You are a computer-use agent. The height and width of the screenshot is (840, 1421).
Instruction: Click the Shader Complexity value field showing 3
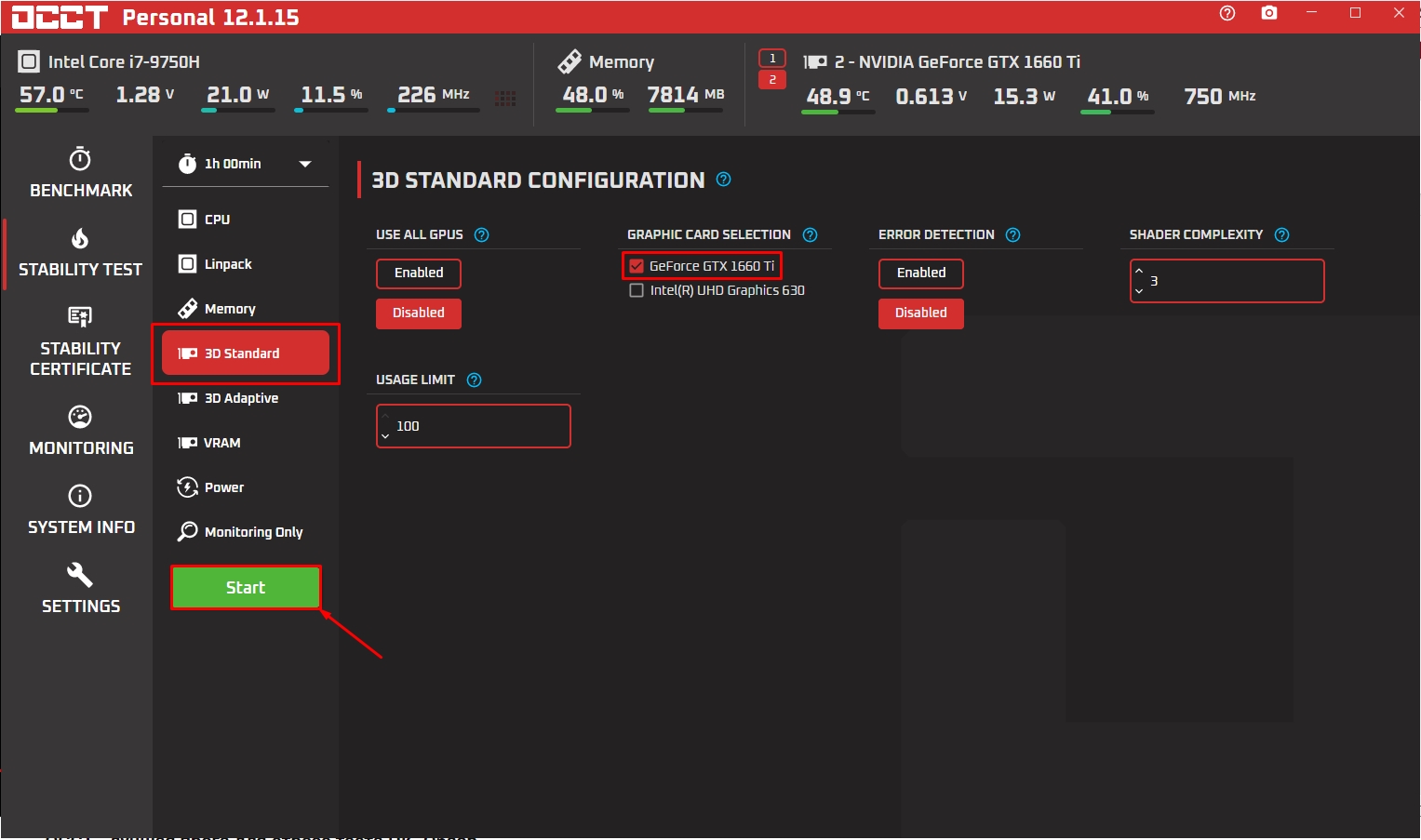1227,281
